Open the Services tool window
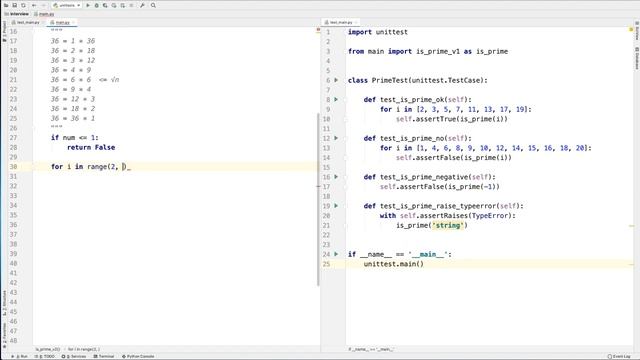The width and height of the screenshot is (640, 360). (74, 356)
